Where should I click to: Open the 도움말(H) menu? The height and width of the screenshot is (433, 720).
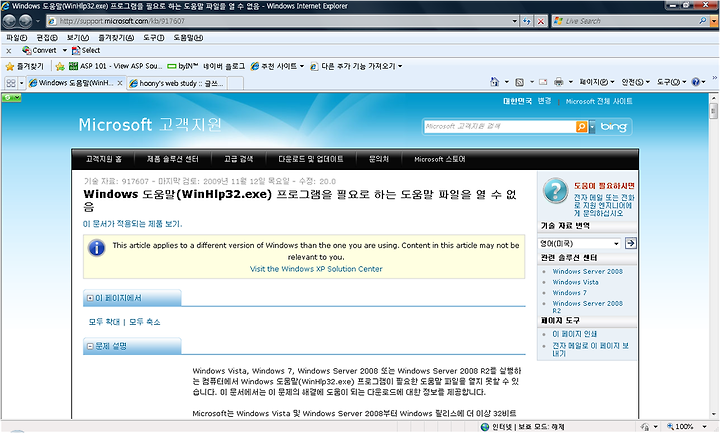(188, 38)
